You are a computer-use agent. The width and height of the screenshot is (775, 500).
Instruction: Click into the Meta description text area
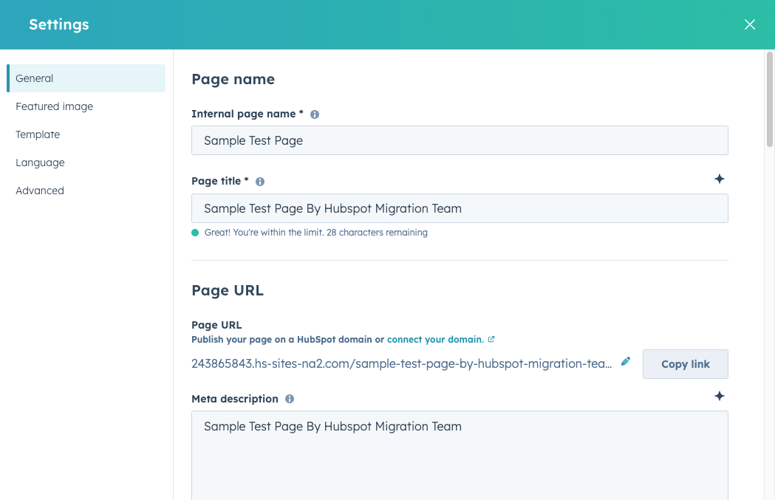click(x=460, y=456)
